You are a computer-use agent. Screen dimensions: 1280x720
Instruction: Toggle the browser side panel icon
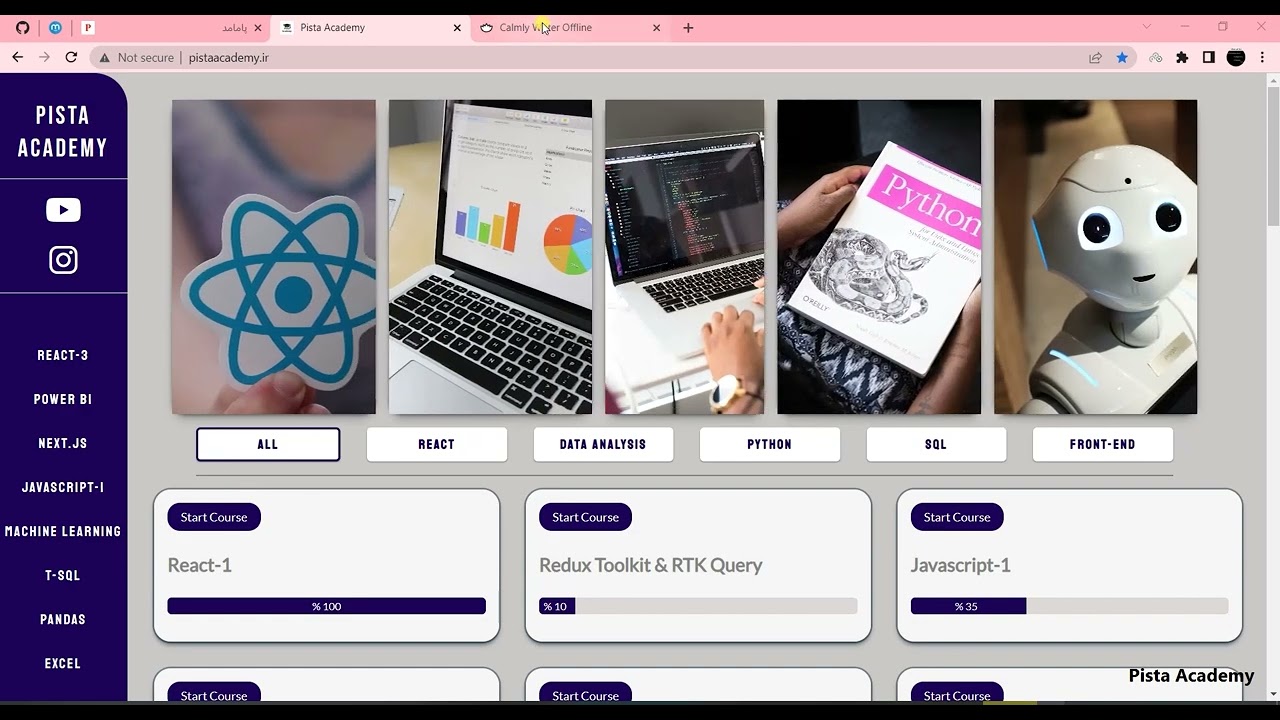point(1208,58)
